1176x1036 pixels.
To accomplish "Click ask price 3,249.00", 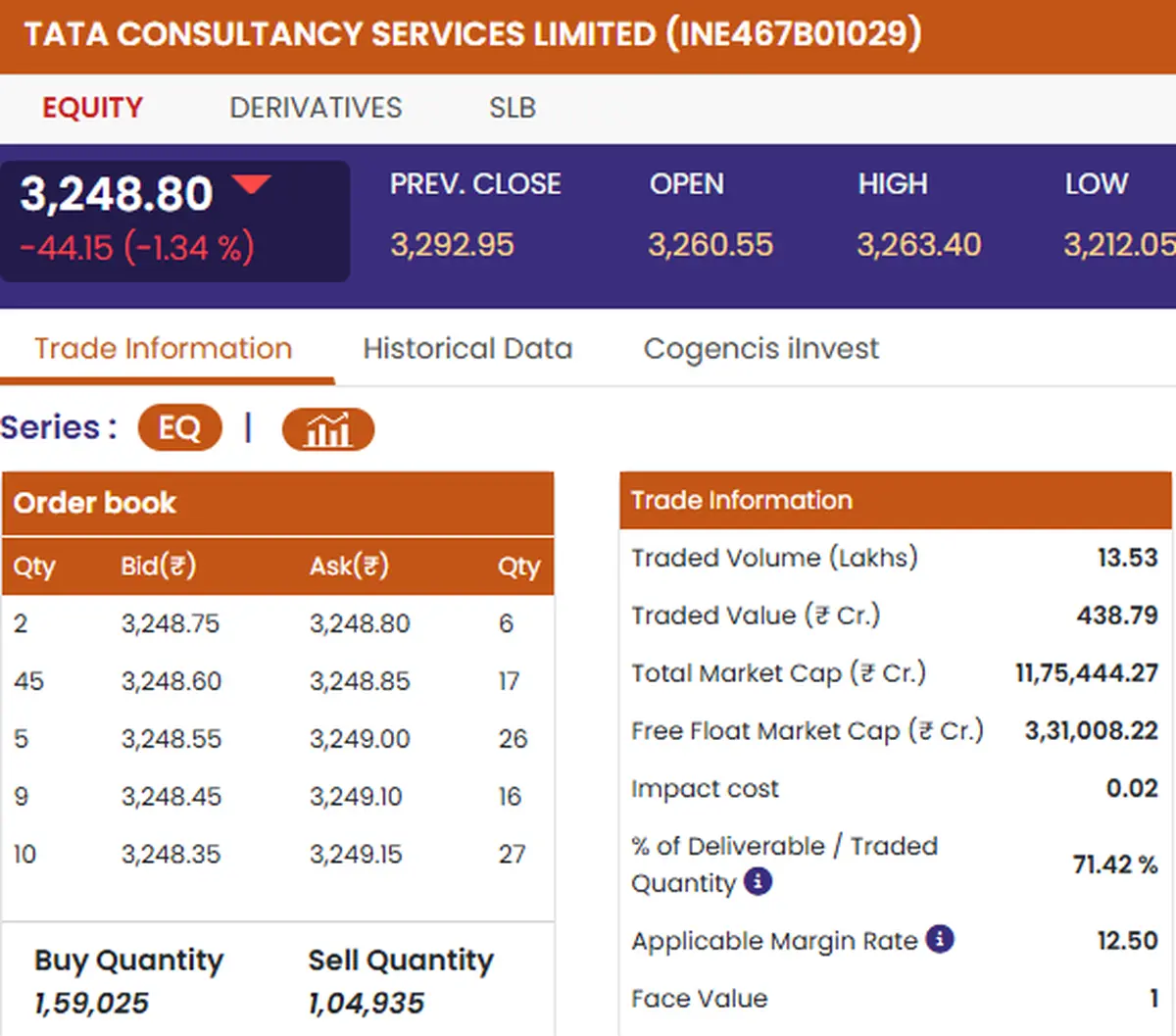I will coord(360,739).
